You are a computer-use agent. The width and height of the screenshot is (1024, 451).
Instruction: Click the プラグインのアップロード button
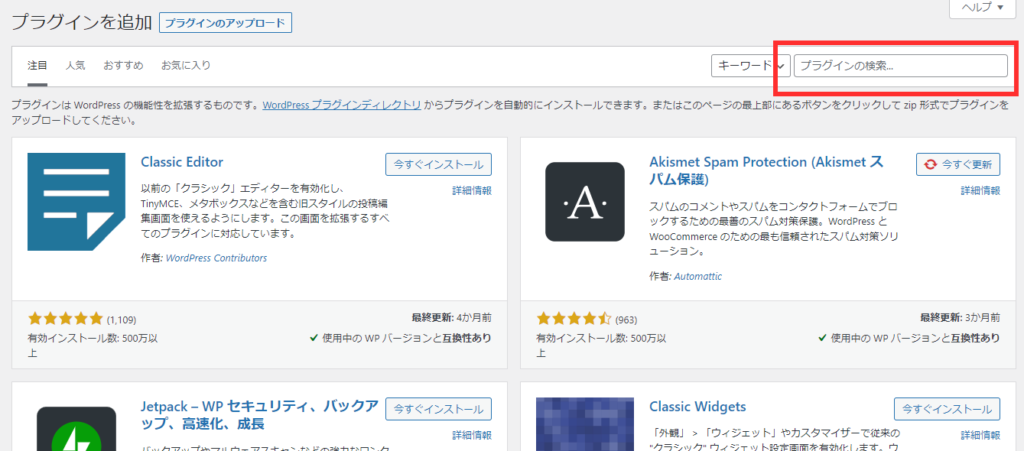(225, 23)
